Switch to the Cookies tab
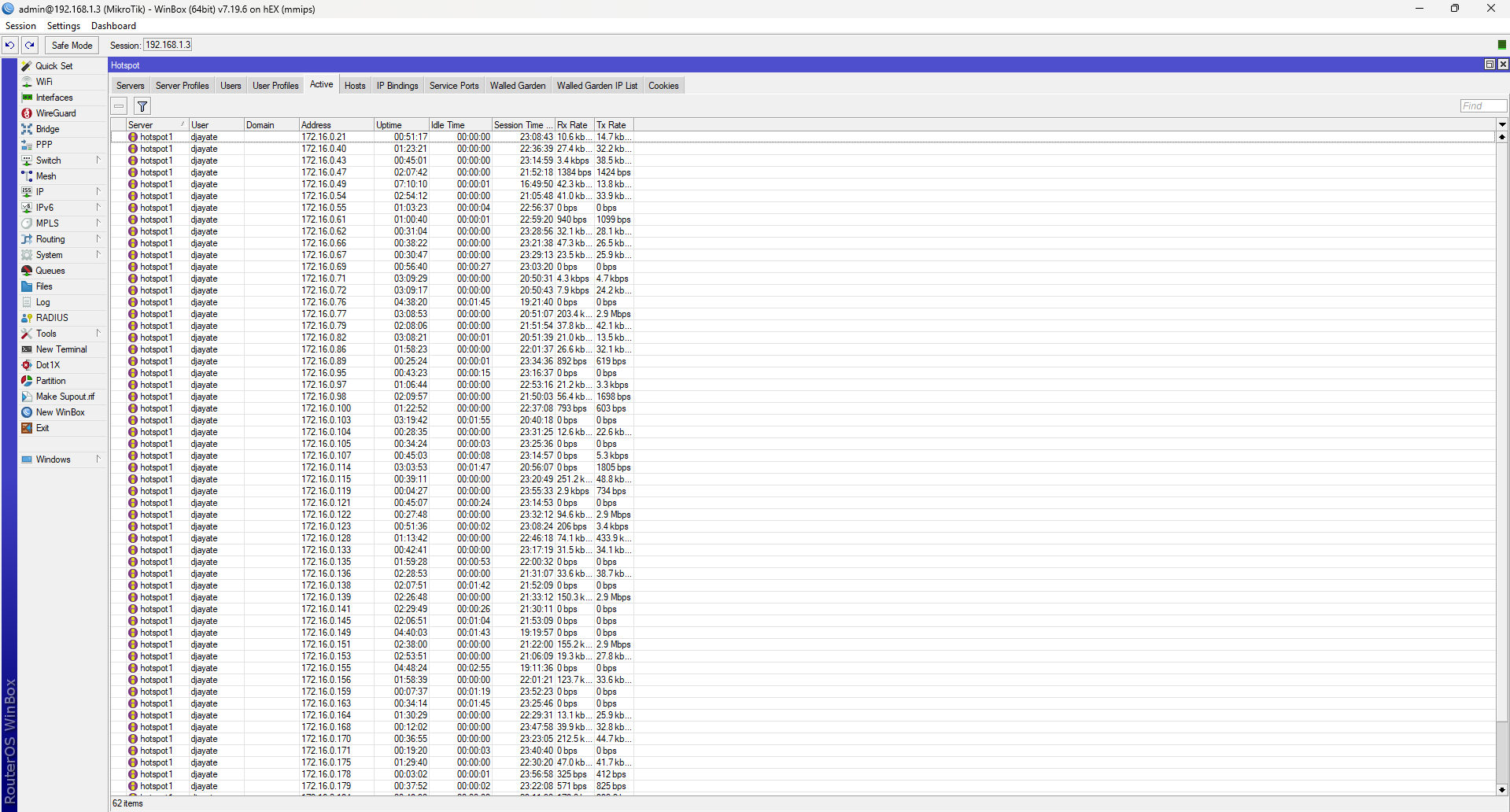 (663, 86)
